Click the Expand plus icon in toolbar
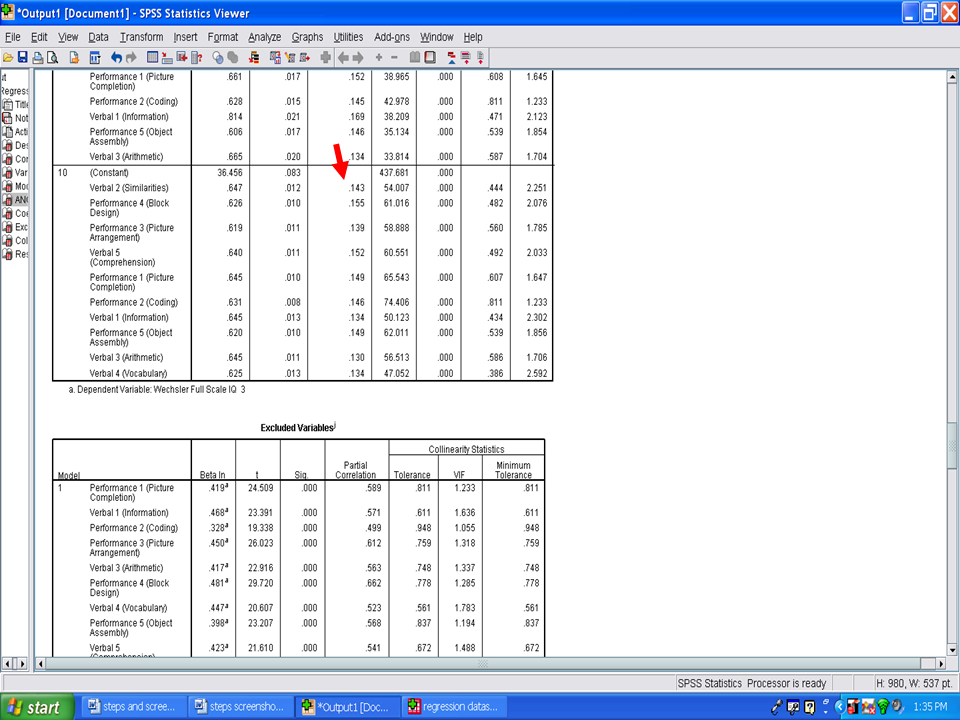960x720 pixels. (x=378, y=58)
